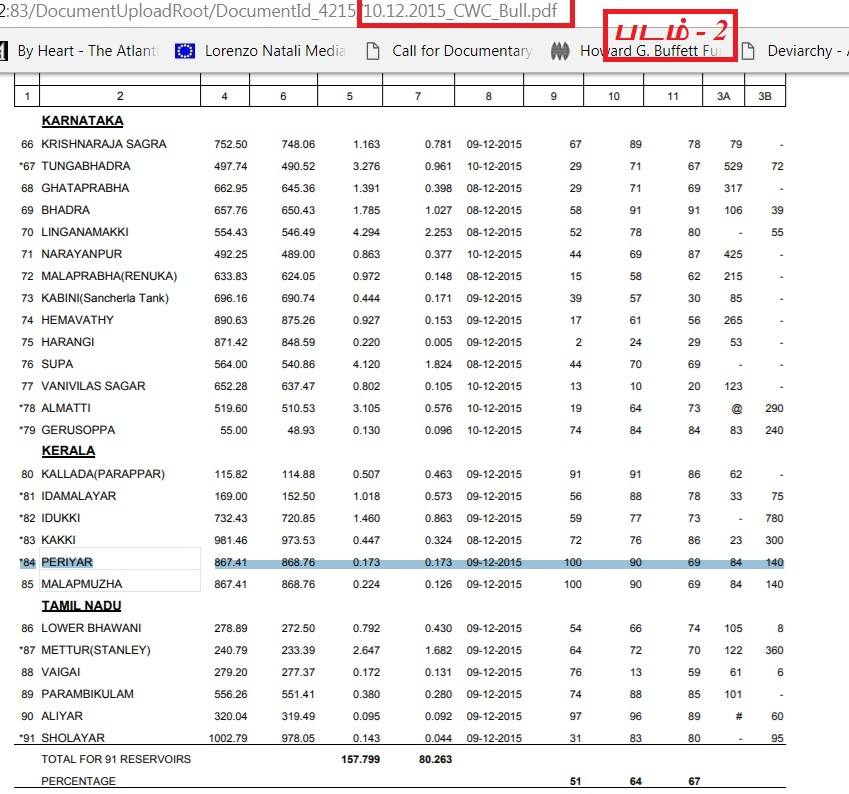The width and height of the screenshot is (849, 794).
Task: Click IDAMALAYAR reservoir name
Action: click(79, 496)
